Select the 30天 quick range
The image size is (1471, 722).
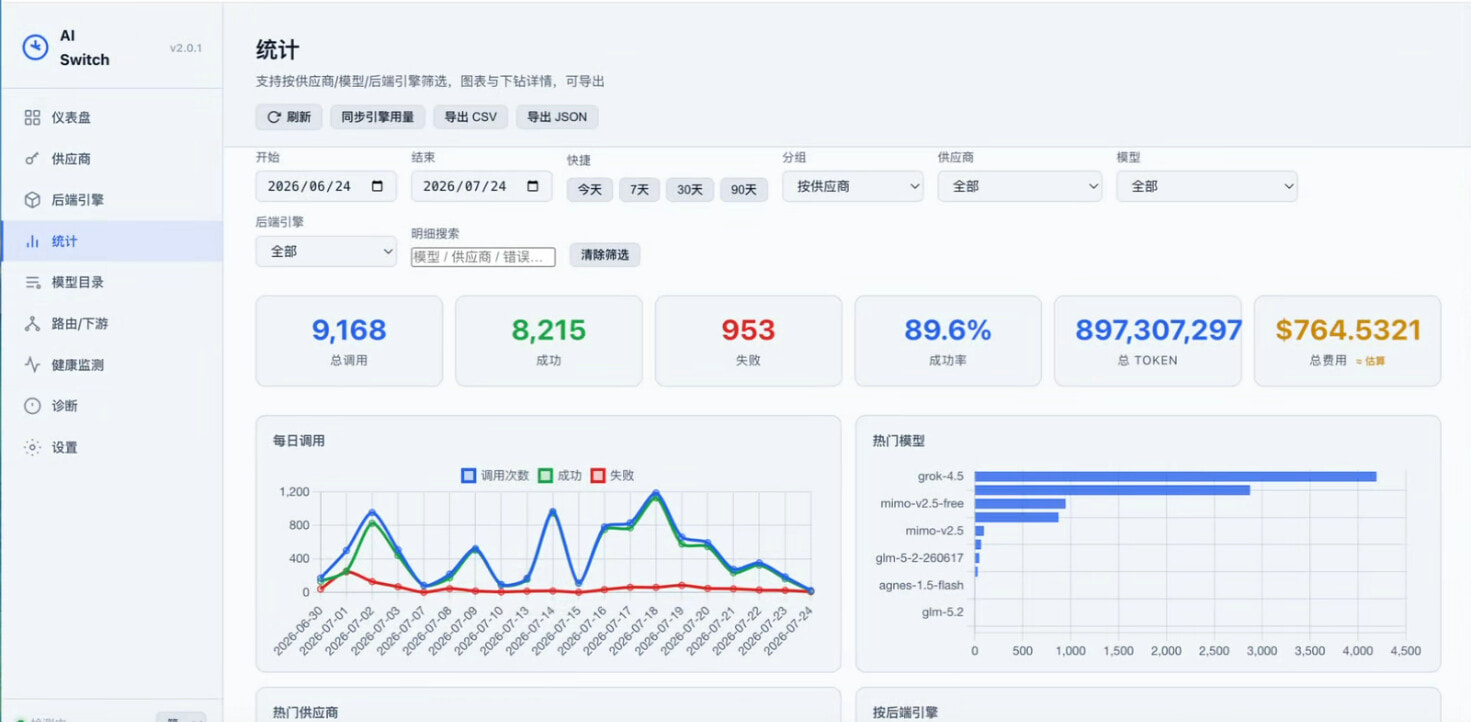690,189
